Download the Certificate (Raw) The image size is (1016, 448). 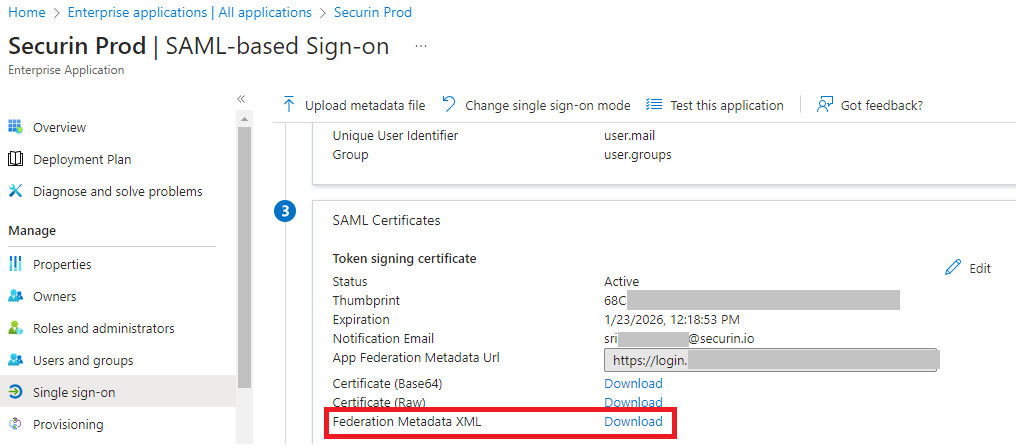pyautogui.click(x=633, y=402)
